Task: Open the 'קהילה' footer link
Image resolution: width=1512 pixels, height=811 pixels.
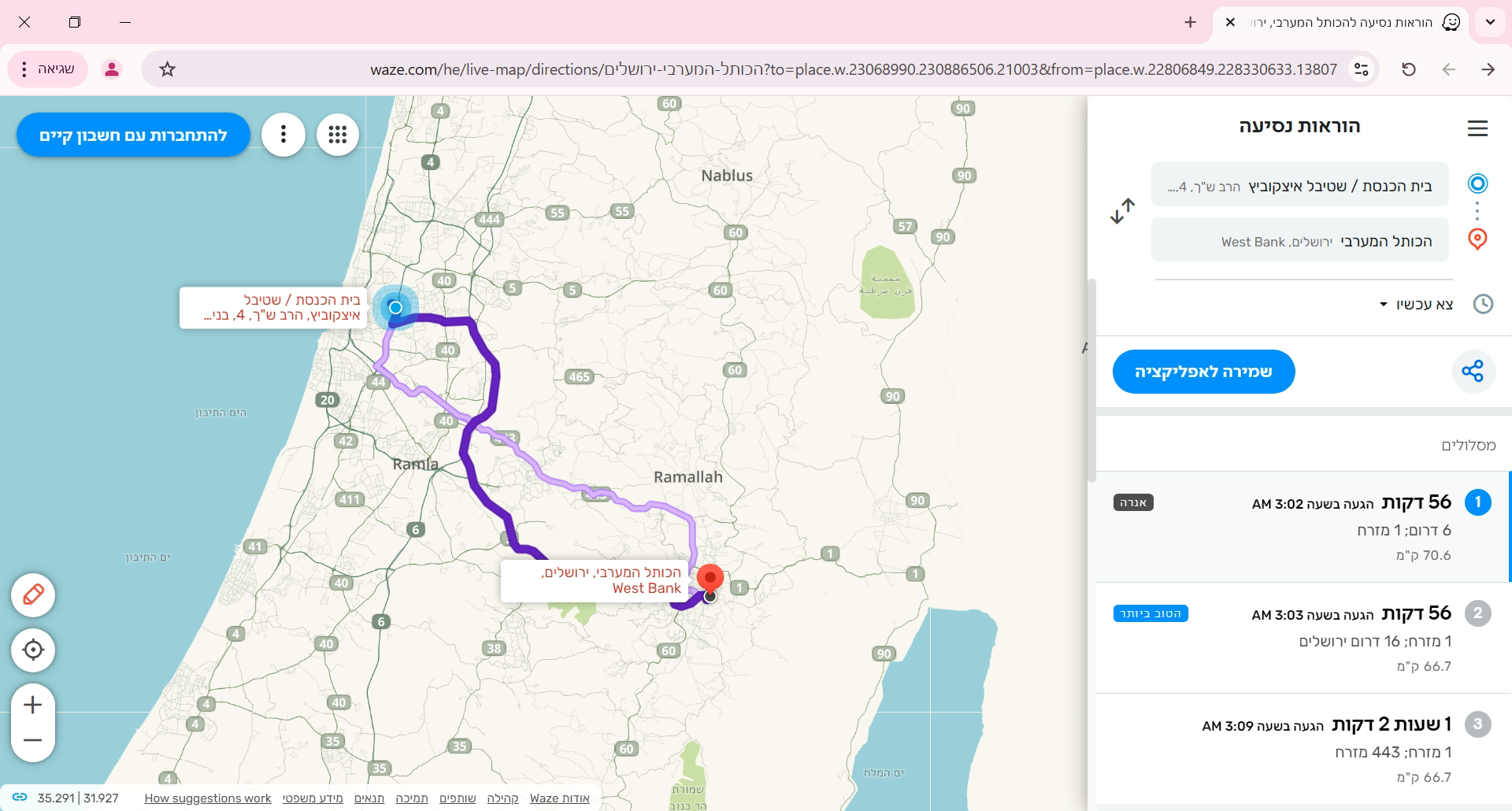Action: tap(502, 798)
